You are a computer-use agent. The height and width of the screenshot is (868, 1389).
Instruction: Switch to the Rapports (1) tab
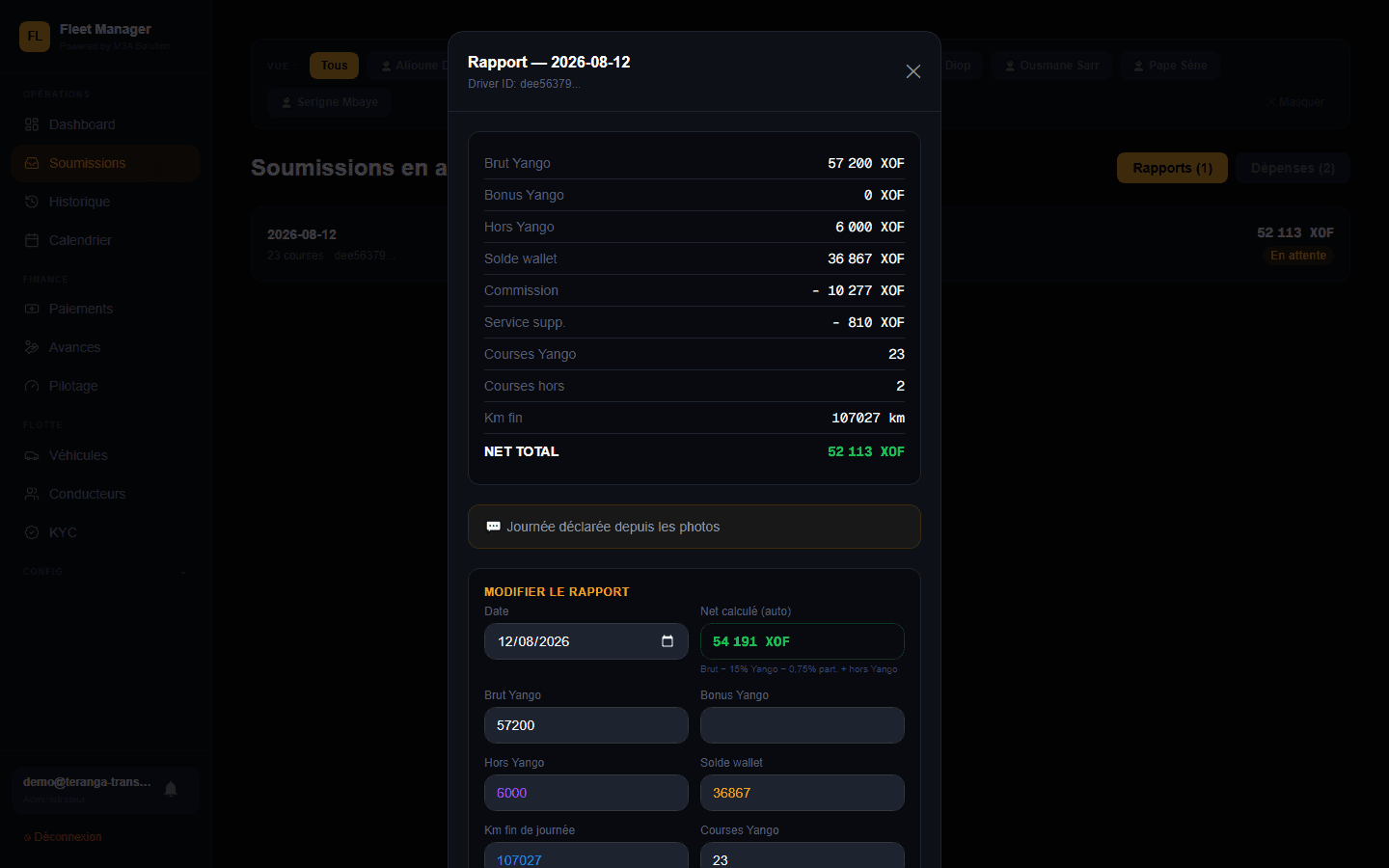(x=1172, y=168)
